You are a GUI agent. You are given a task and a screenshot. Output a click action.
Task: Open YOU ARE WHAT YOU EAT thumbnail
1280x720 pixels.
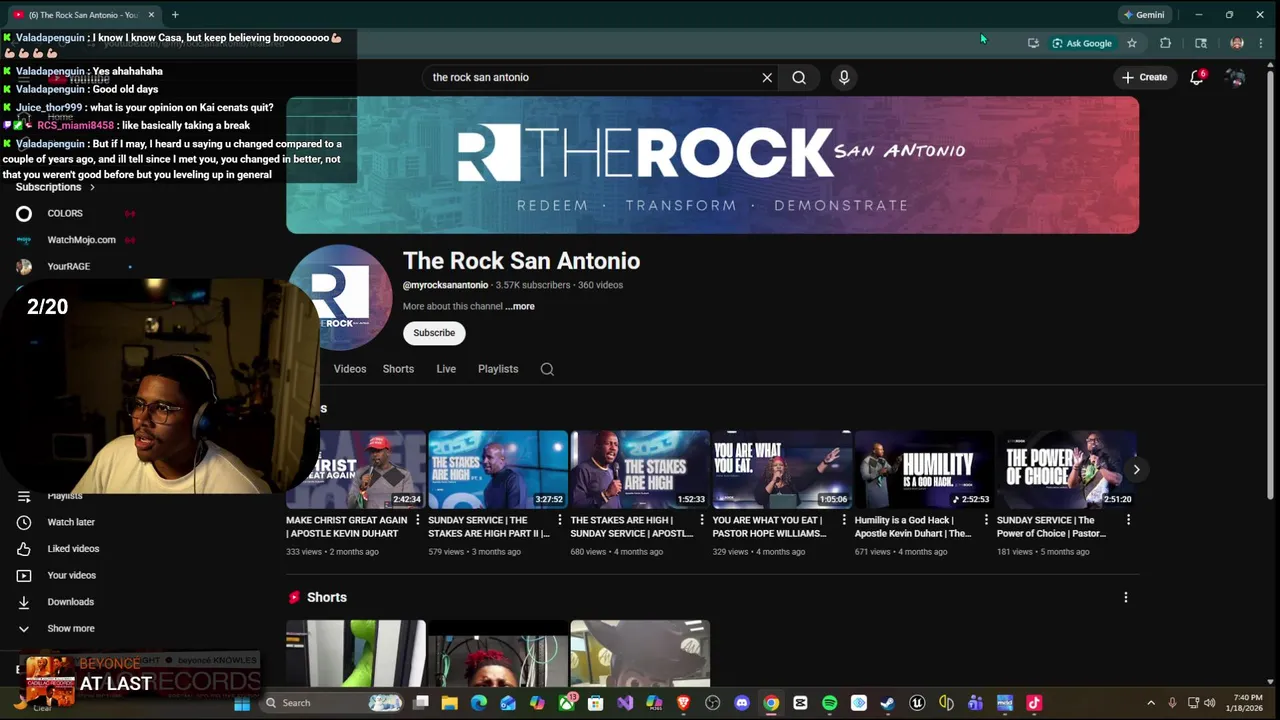tap(782, 470)
